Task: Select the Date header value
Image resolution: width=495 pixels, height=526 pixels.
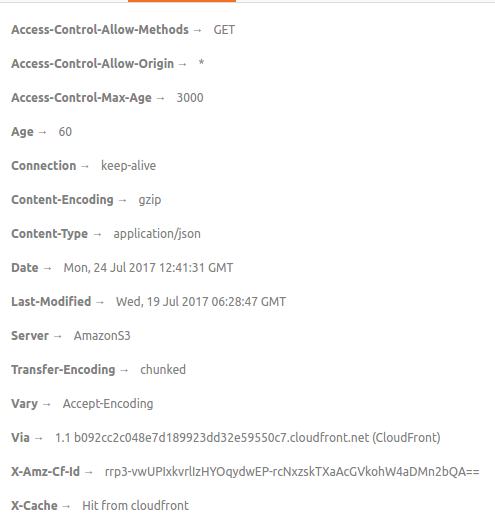Action: pos(148,268)
